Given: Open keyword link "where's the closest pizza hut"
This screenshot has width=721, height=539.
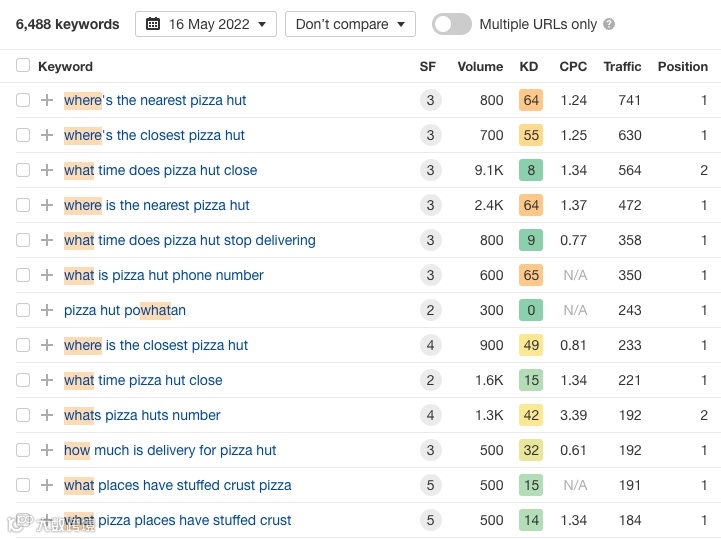Looking at the screenshot, I should (154, 135).
